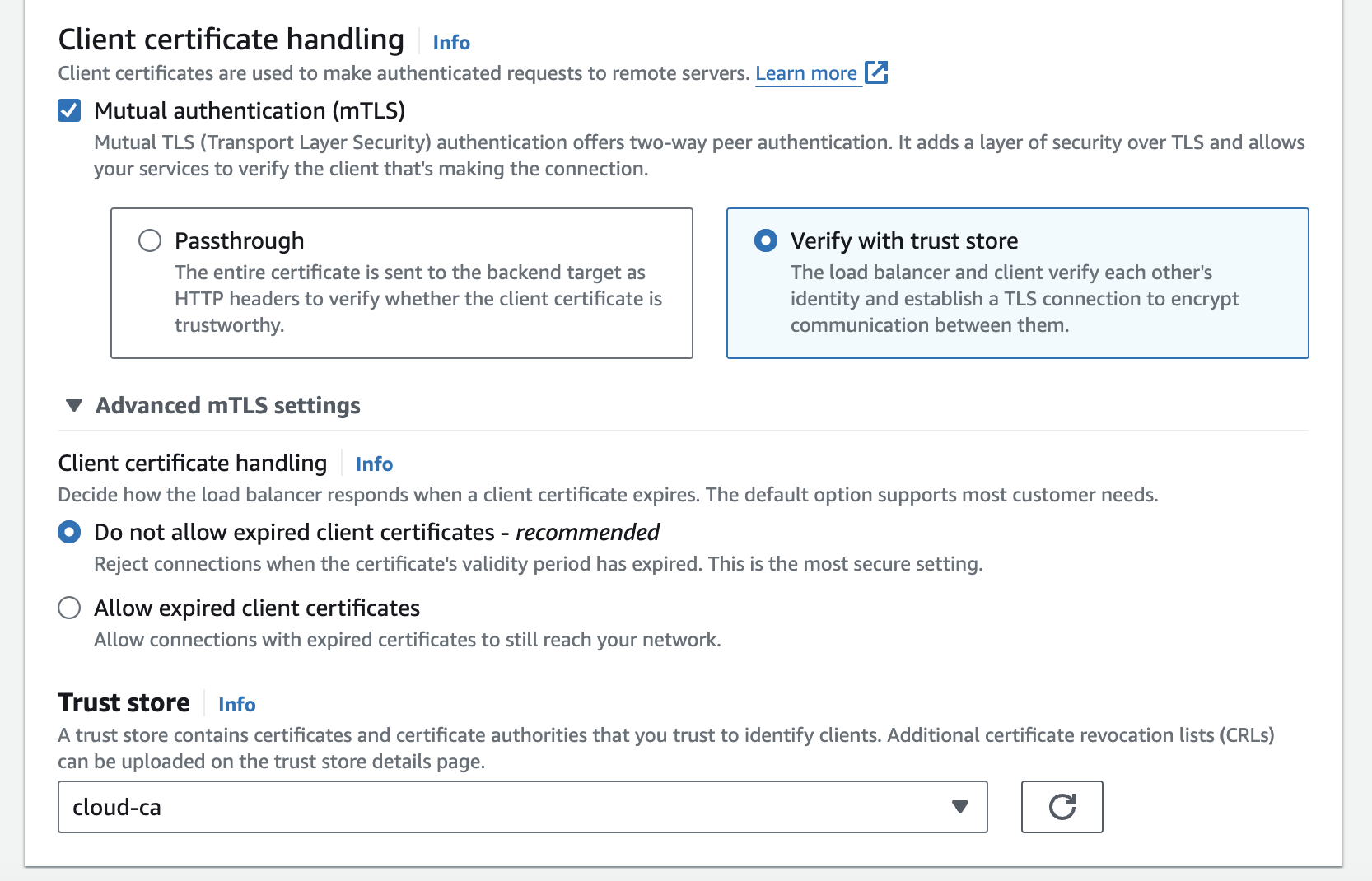1372x881 pixels.
Task: Refresh the trust store list
Action: click(x=1062, y=807)
